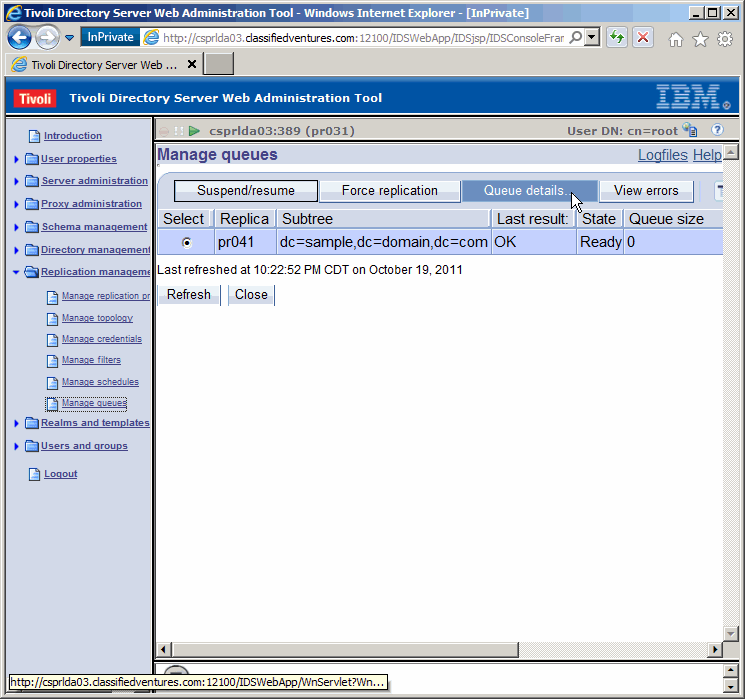Click the browser refresh icon
745x699 pixels.
(x=617, y=38)
